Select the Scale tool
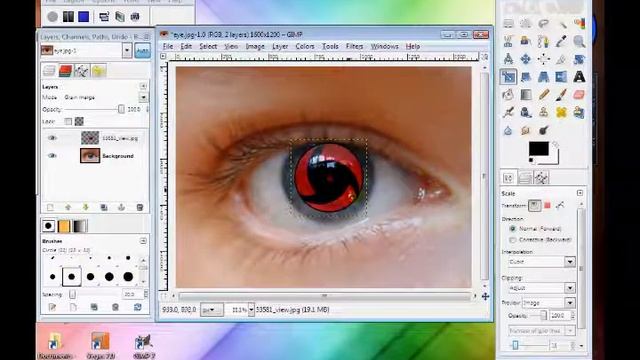This screenshot has height=360, width=640. [x=508, y=77]
